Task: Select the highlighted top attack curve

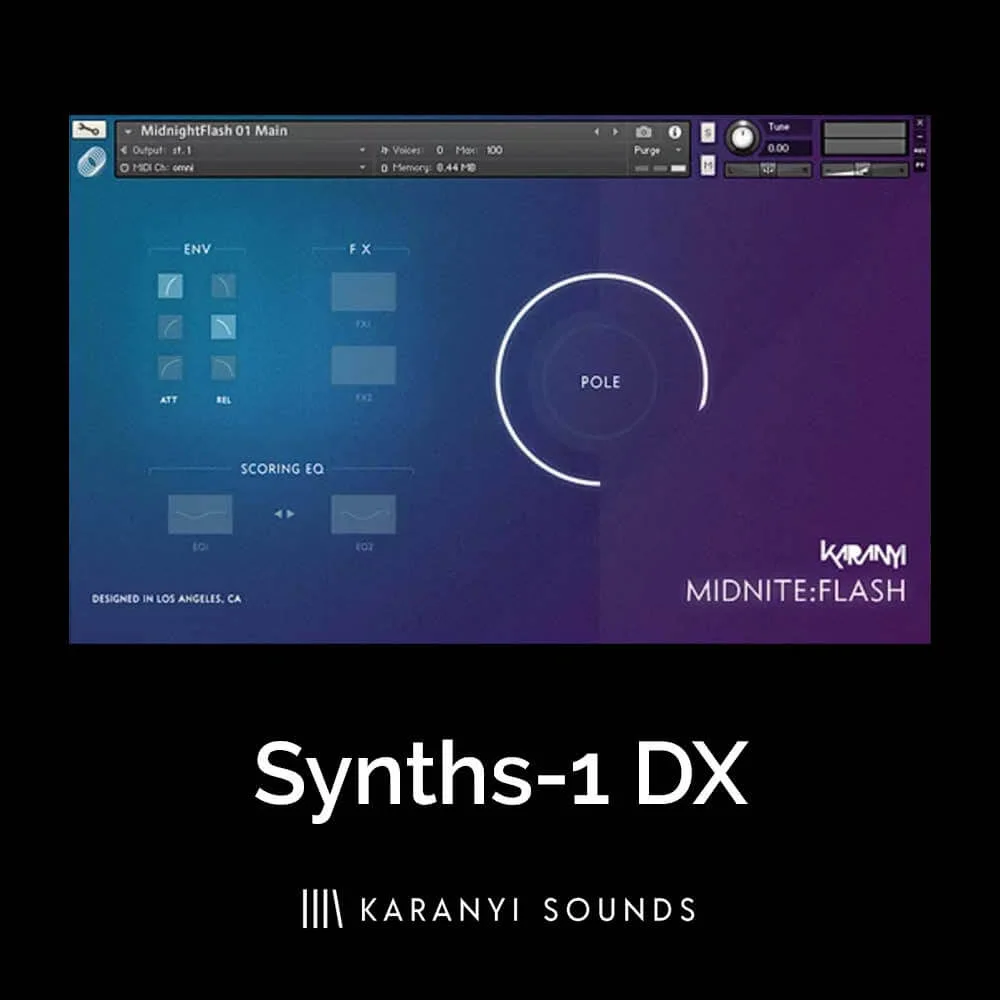Action: [x=170, y=286]
